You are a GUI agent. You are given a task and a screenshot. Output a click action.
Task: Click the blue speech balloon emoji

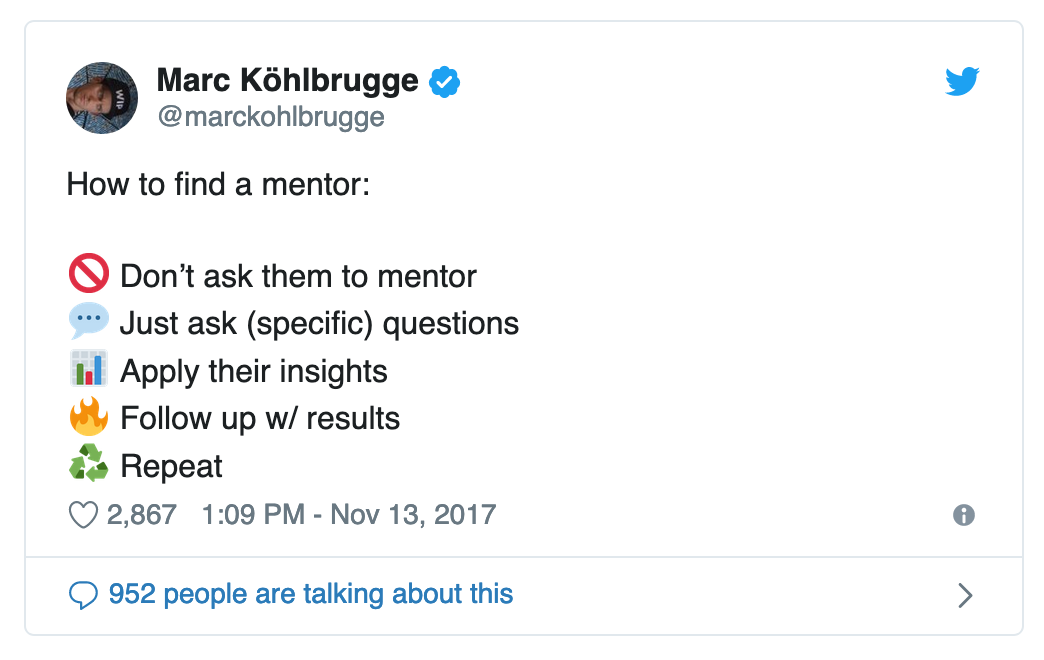click(88, 322)
